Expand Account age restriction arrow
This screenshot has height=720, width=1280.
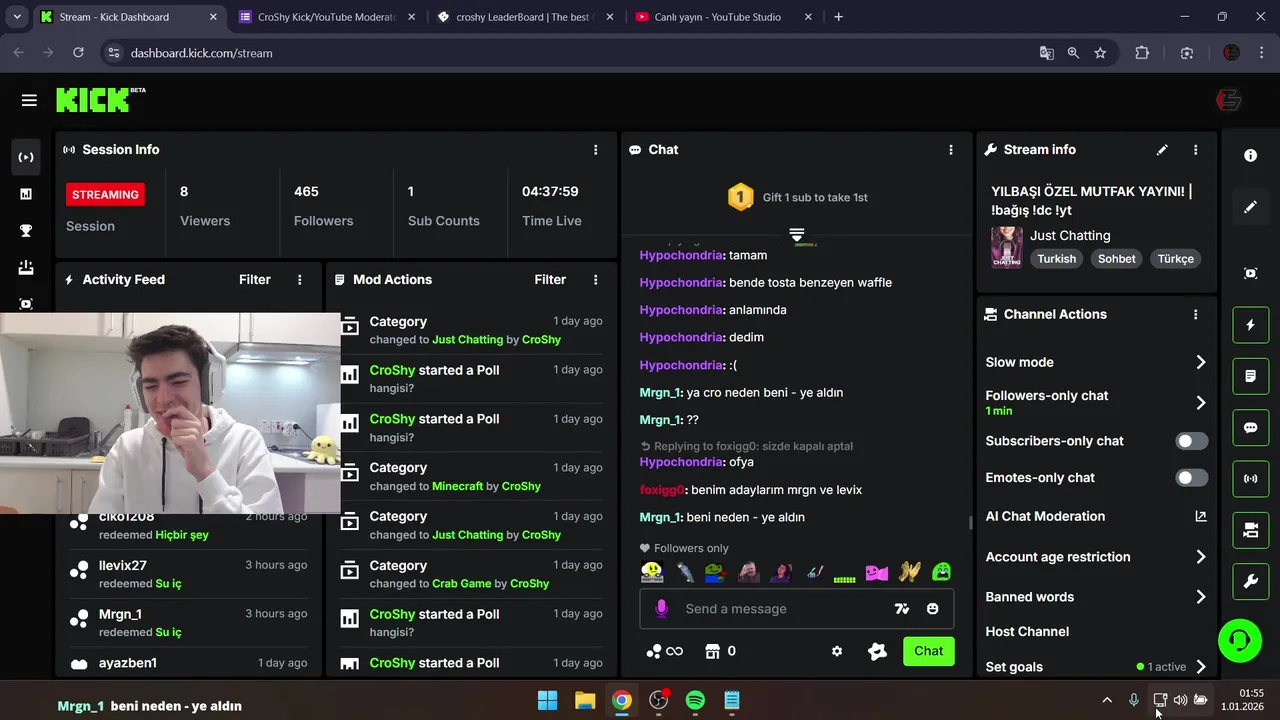(1201, 557)
